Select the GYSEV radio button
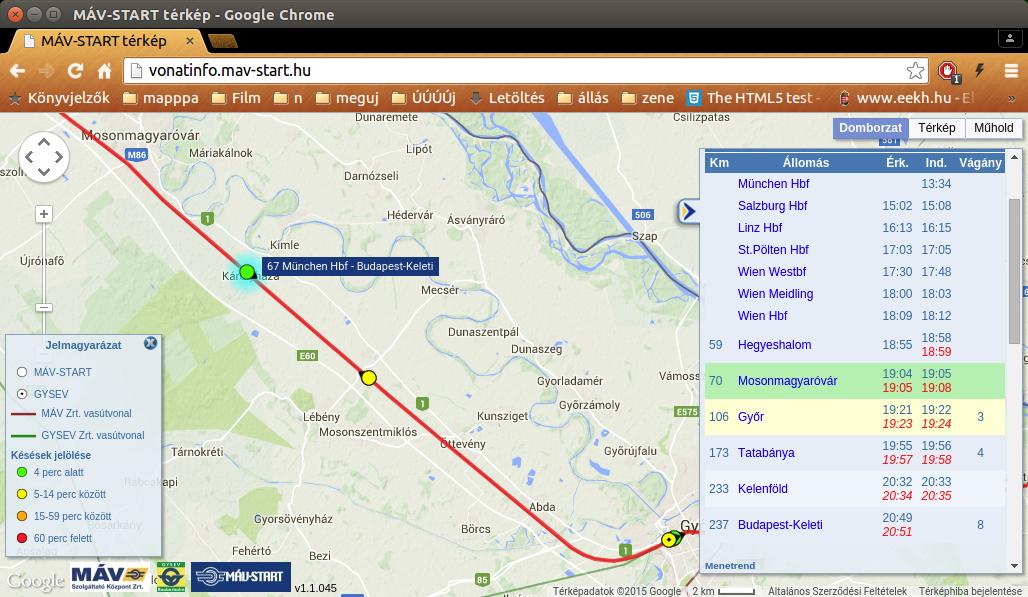1028x597 pixels. [22, 394]
